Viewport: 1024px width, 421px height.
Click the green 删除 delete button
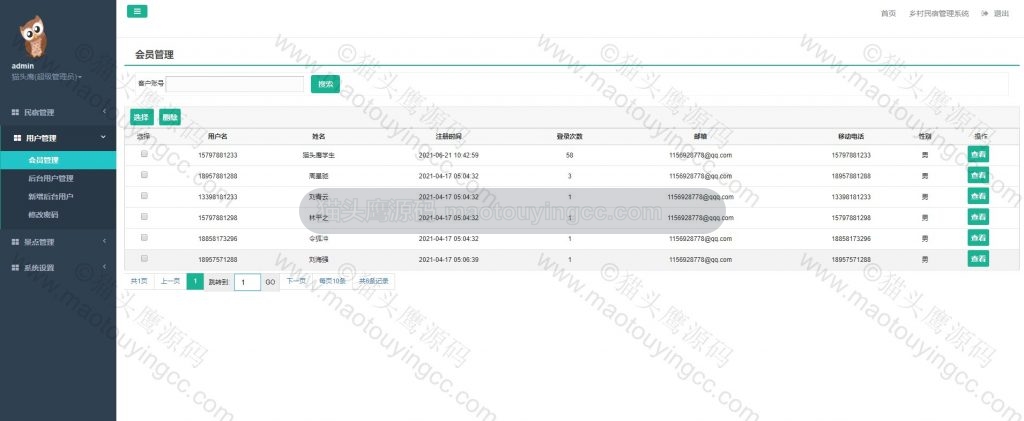click(x=170, y=117)
